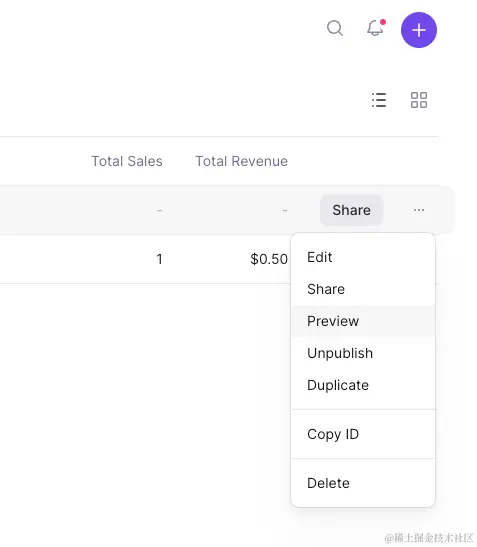Click the total sales value 1
This screenshot has width=477, height=547.
point(159,259)
